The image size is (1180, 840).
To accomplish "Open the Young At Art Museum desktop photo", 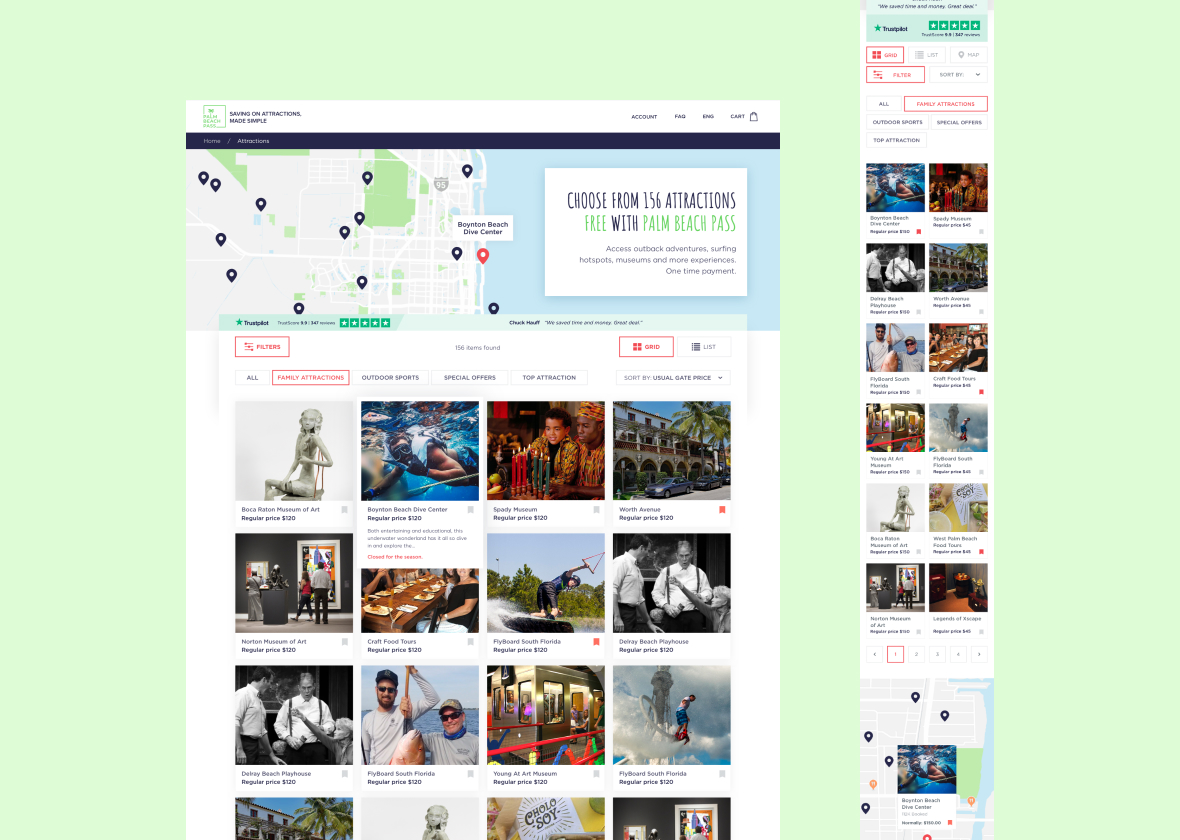I will click(x=546, y=715).
